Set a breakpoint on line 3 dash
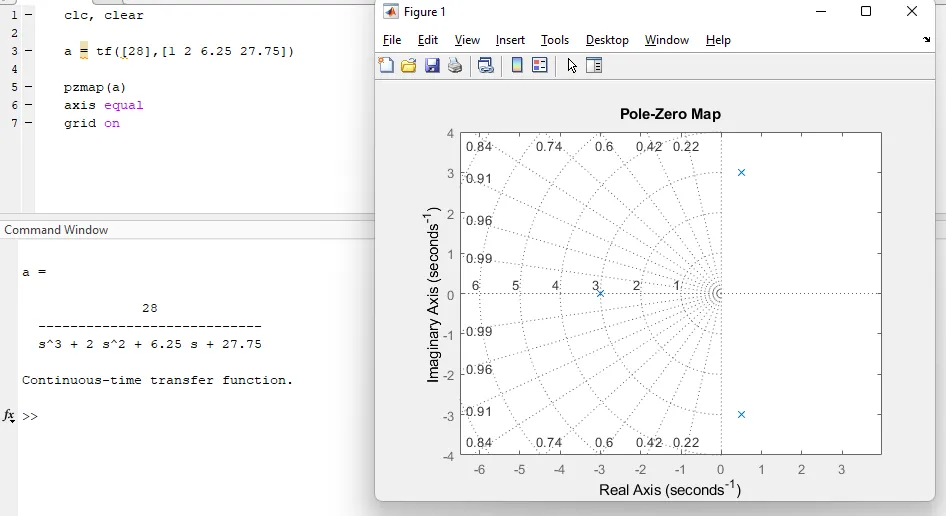This screenshot has height=516, width=946. click(28, 51)
